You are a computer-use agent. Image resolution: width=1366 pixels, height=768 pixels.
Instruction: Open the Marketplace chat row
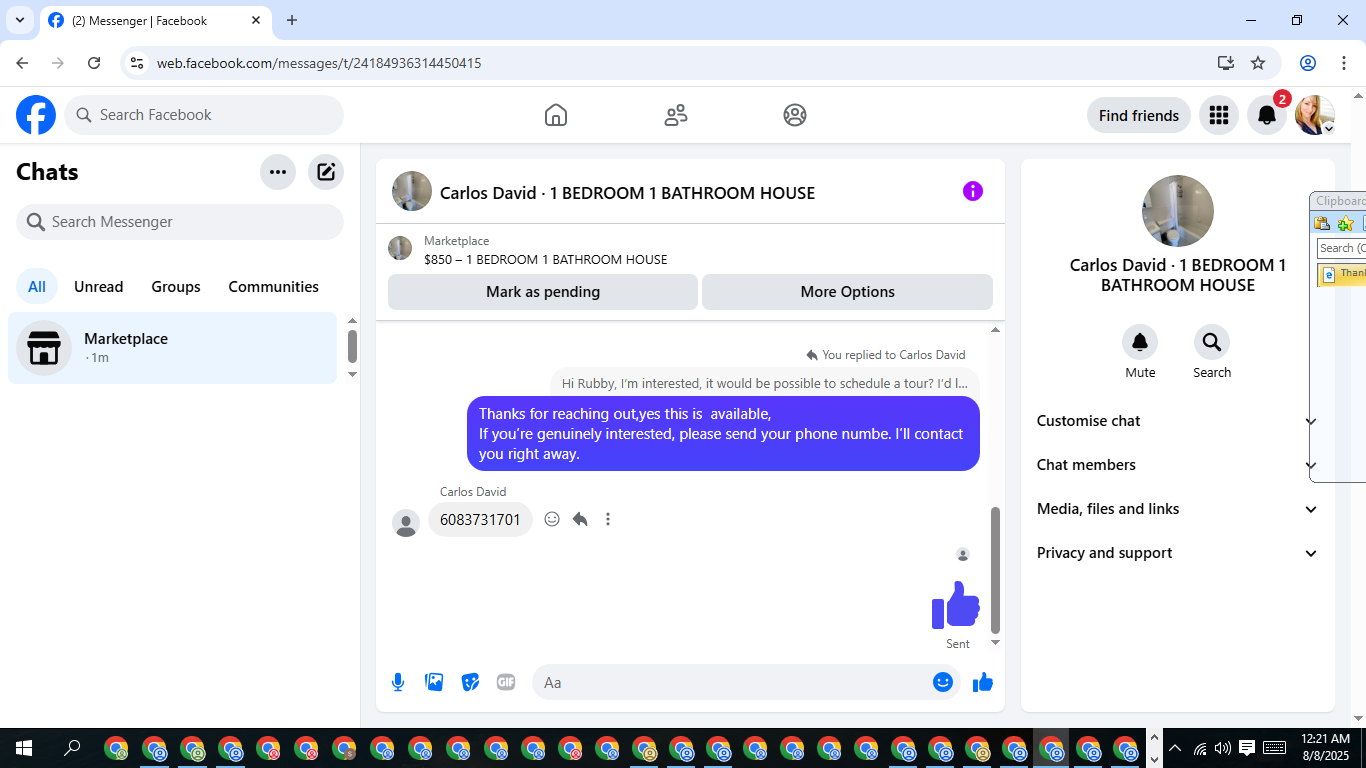point(173,348)
